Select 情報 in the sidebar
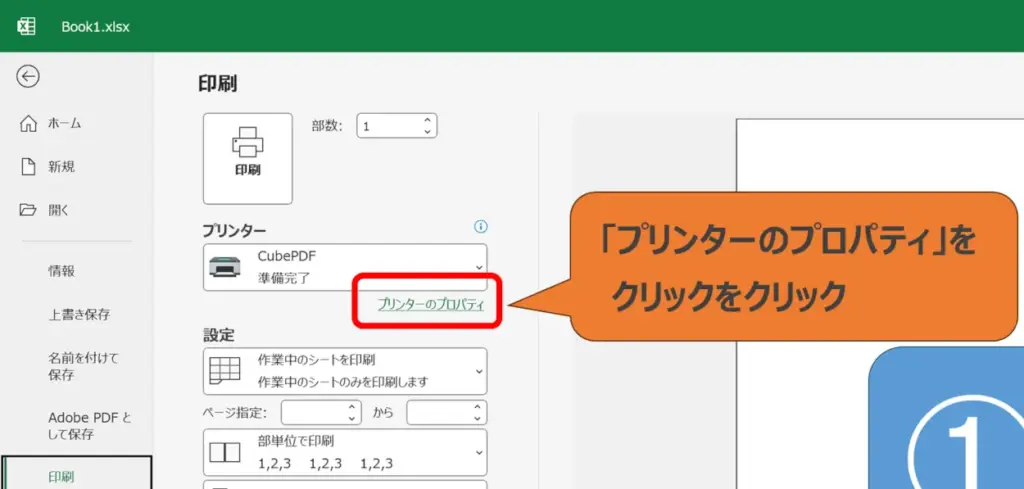 click(62, 271)
